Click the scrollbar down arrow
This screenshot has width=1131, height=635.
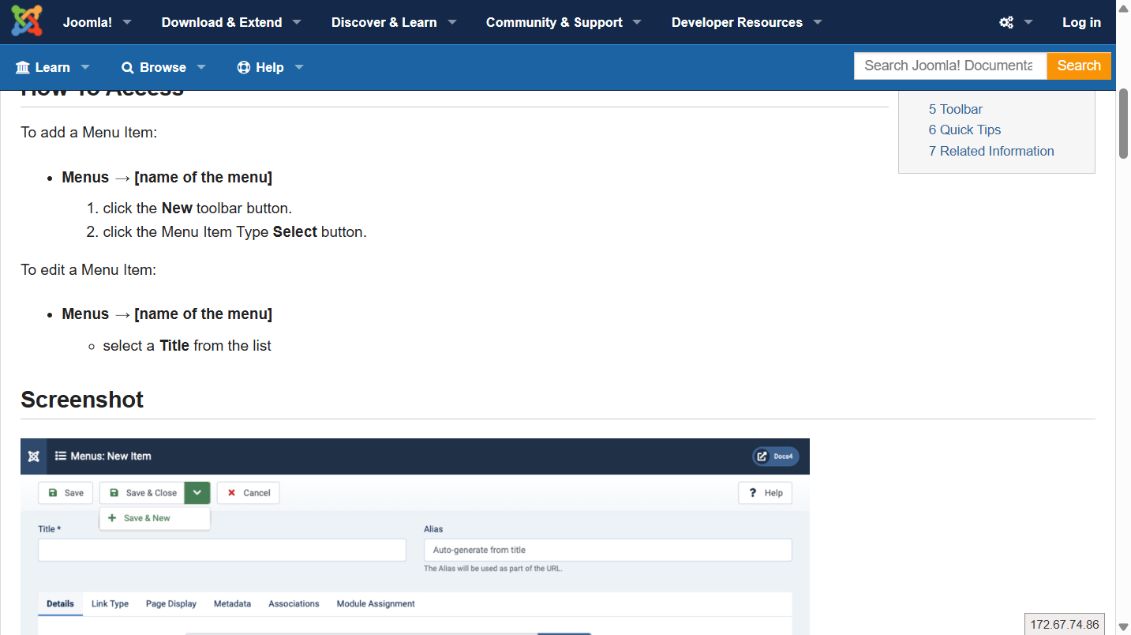click(1123, 627)
